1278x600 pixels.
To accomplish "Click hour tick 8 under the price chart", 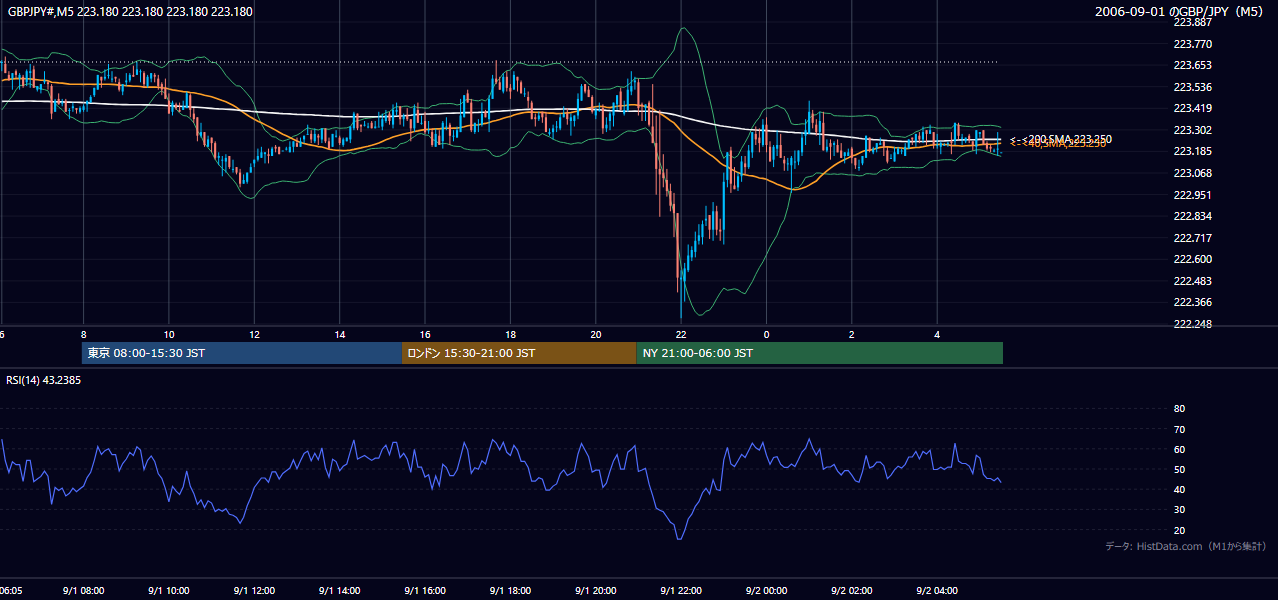I will click(83, 334).
